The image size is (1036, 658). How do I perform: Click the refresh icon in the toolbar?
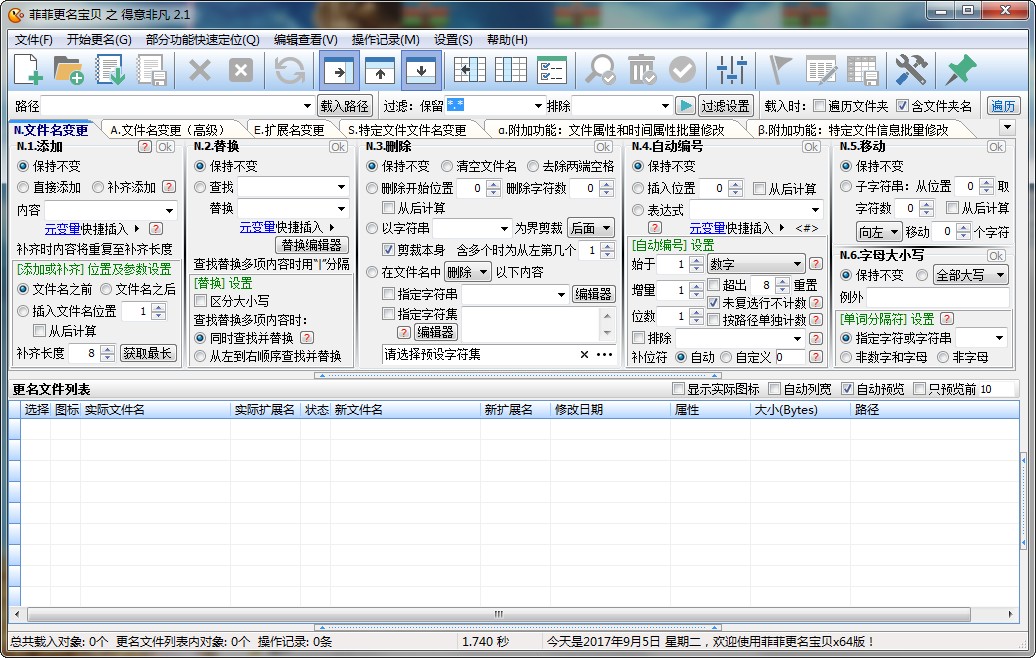[287, 70]
